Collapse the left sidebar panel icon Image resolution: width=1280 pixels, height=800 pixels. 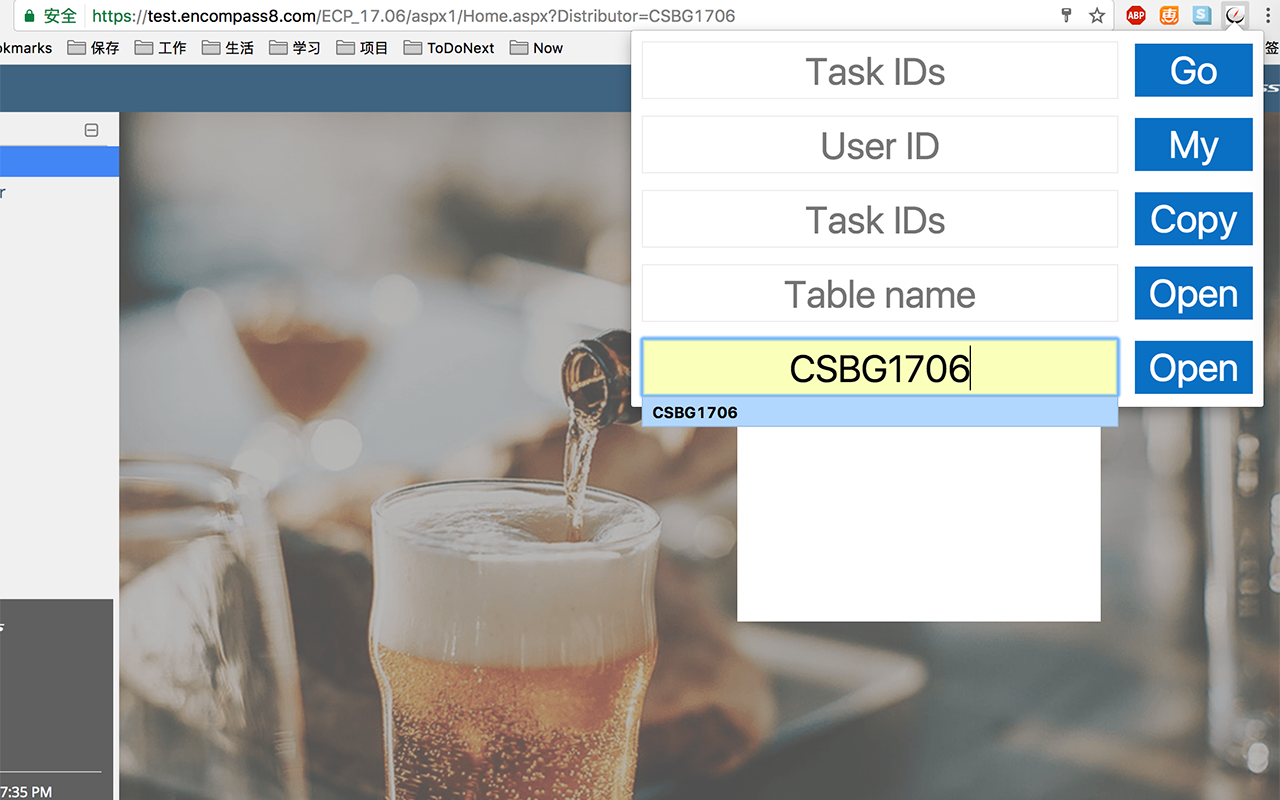(91, 130)
